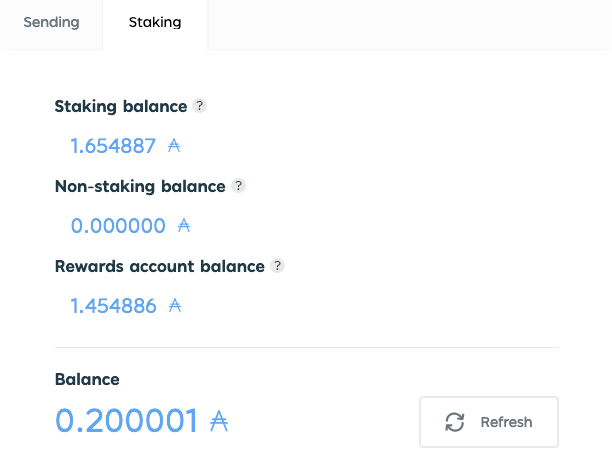The height and width of the screenshot is (465, 612).
Task: Click the circular arrows refresh icon
Action: click(x=455, y=422)
